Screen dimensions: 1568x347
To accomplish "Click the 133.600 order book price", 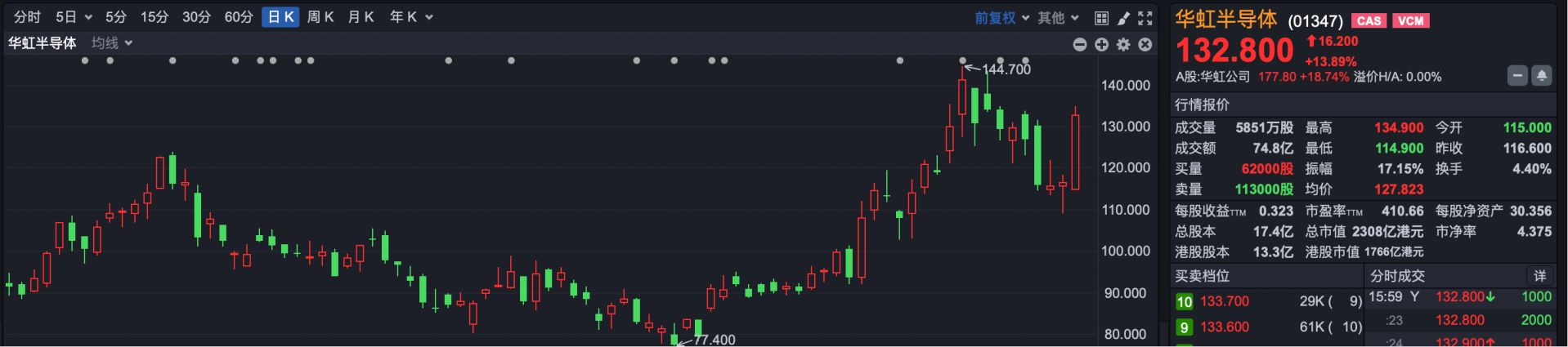I will click(1225, 327).
